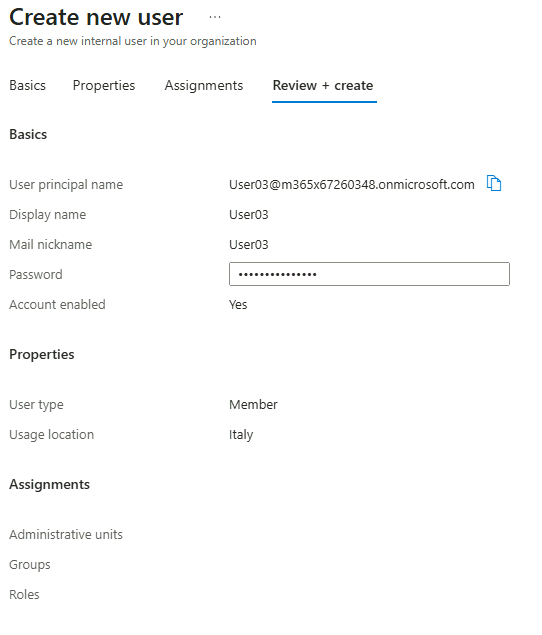Screen dimensions: 542x635
Task: Click the subtitle Create a new internal user
Action: click(133, 41)
